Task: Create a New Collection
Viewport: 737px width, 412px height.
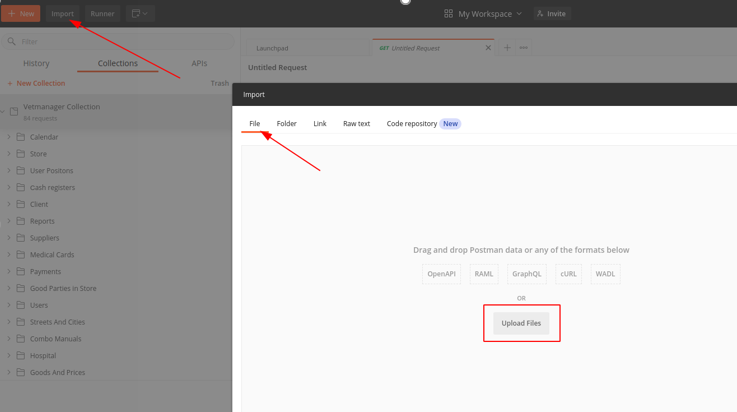Action: [x=36, y=83]
